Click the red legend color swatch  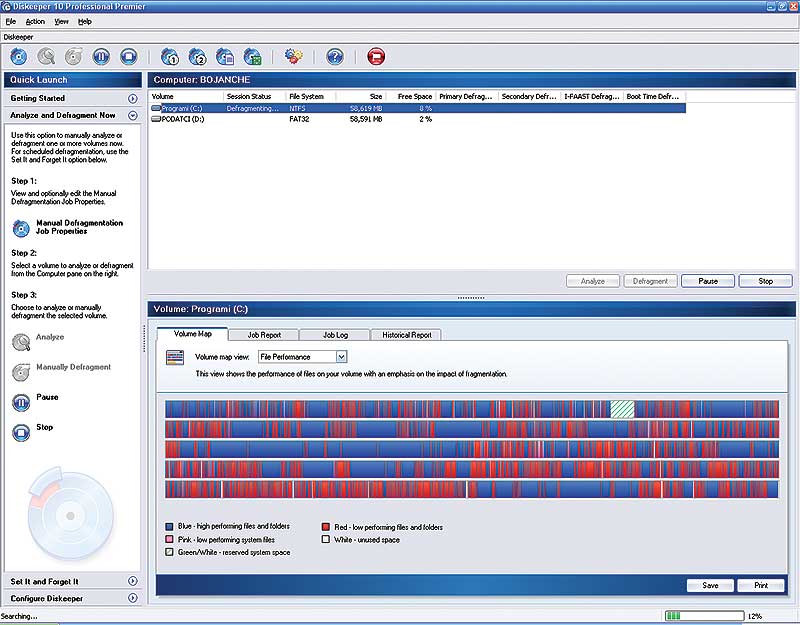point(326,527)
